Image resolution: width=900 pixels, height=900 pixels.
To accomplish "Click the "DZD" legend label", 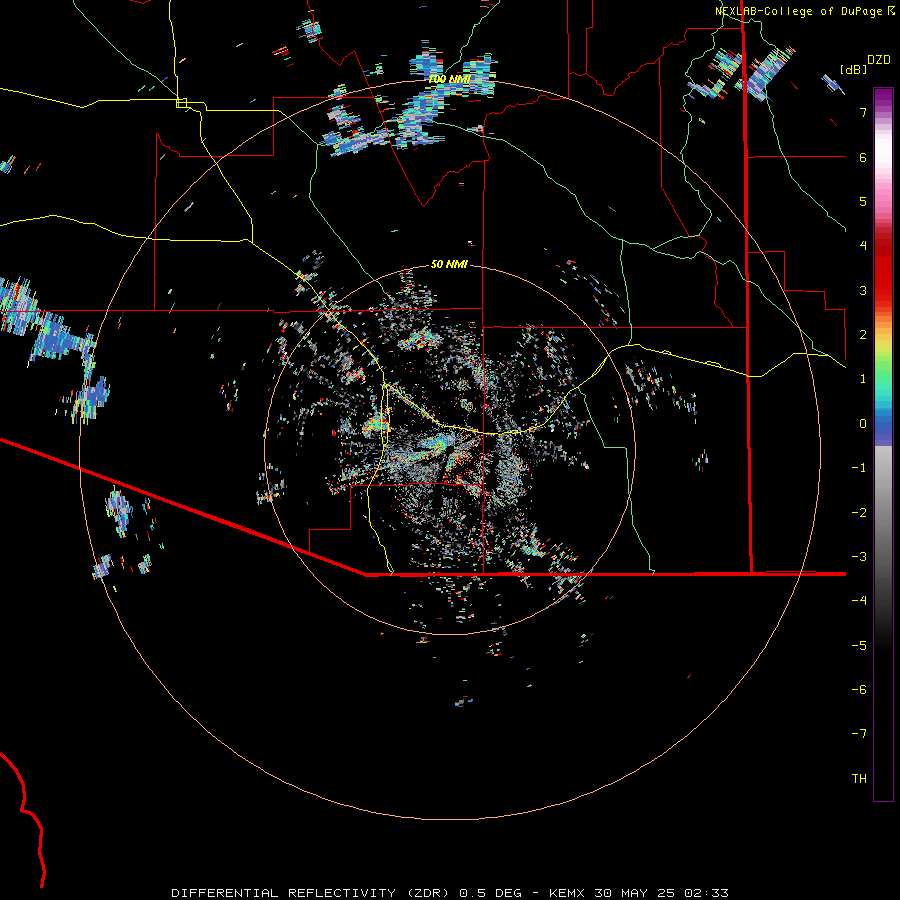I will (x=879, y=60).
